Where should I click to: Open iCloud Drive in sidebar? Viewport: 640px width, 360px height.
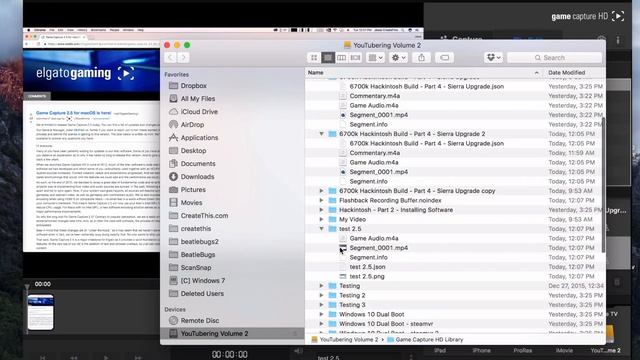[199, 112]
